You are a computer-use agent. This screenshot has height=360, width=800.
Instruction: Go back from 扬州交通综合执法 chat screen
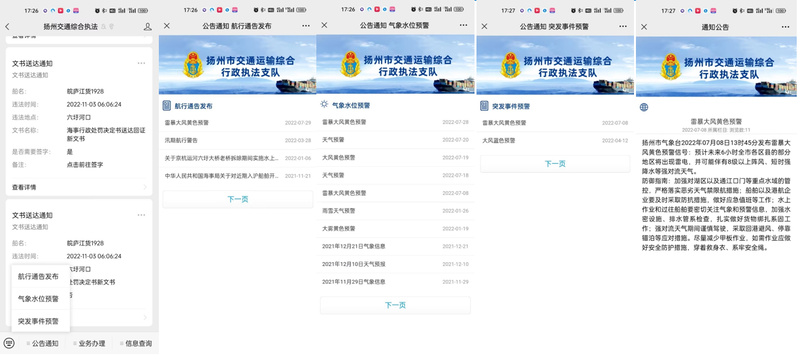pyautogui.click(x=7, y=27)
